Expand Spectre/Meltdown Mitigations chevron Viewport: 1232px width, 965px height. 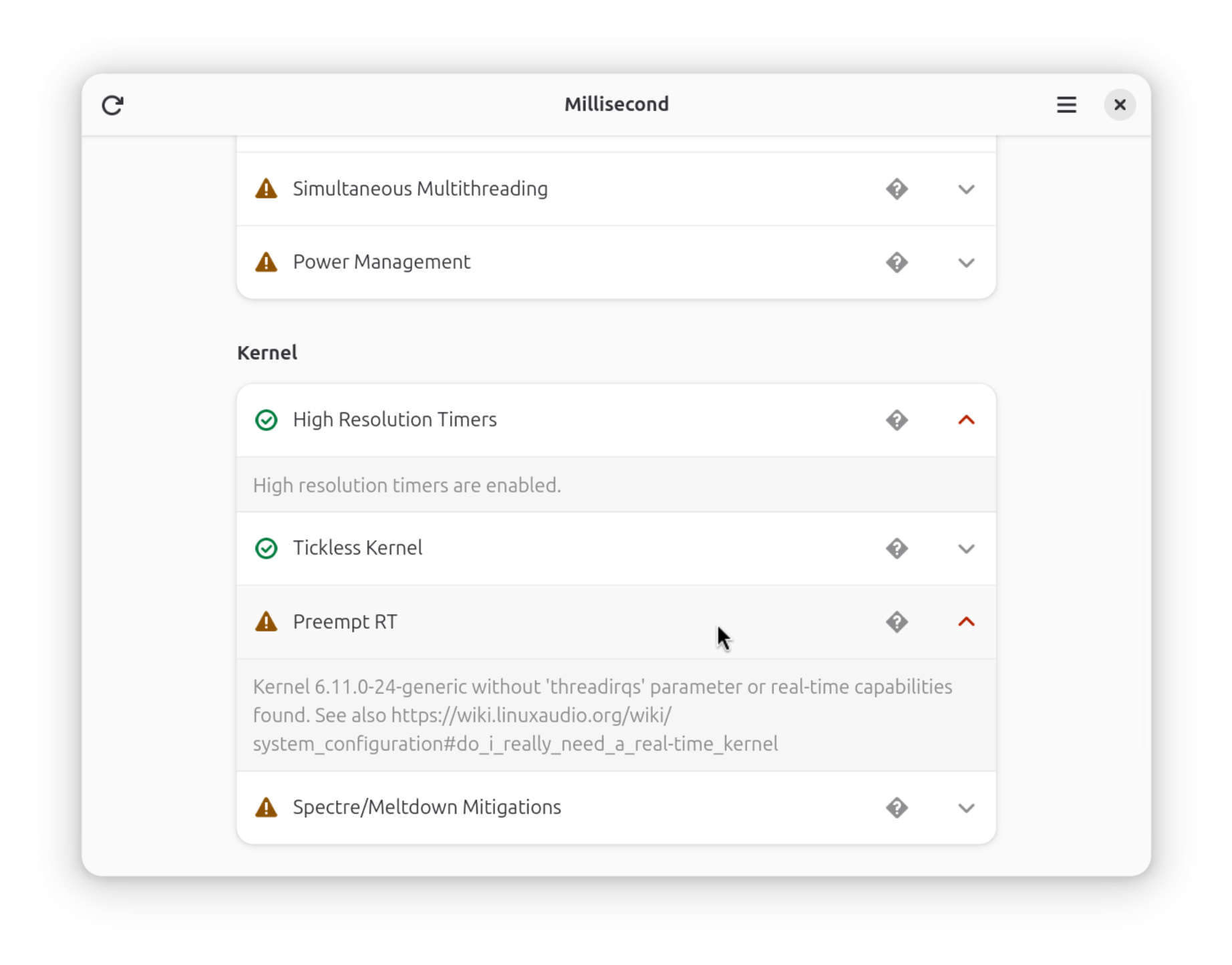click(x=965, y=809)
